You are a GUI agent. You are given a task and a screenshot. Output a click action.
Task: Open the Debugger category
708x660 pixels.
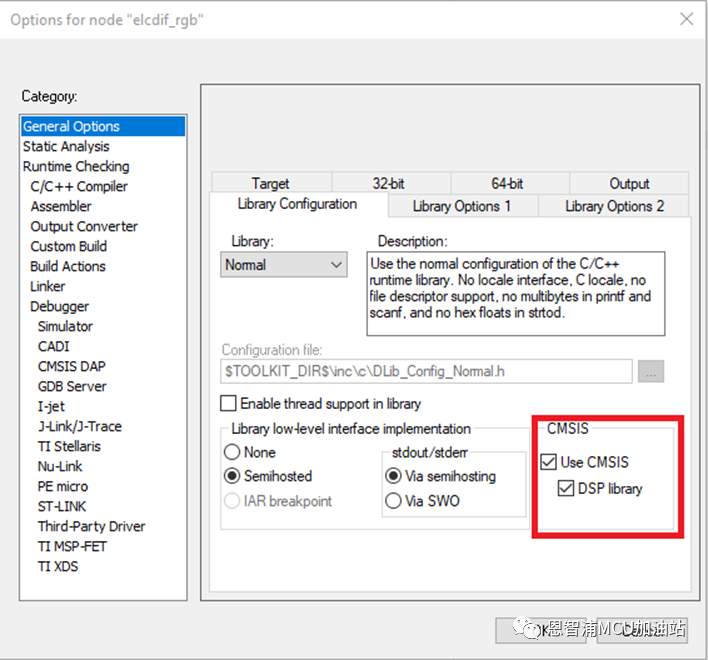[59, 307]
